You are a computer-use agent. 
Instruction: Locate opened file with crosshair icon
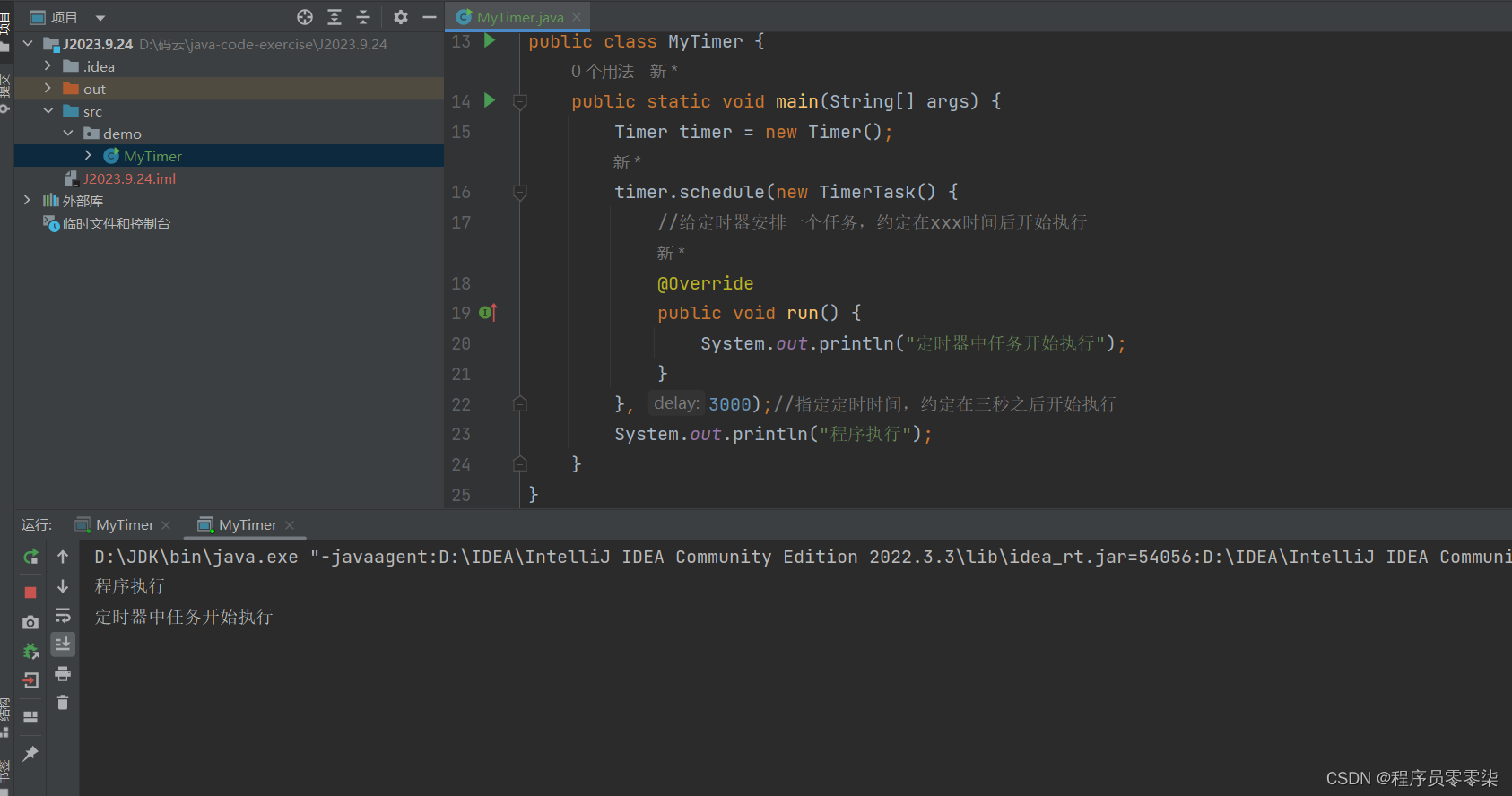(305, 17)
